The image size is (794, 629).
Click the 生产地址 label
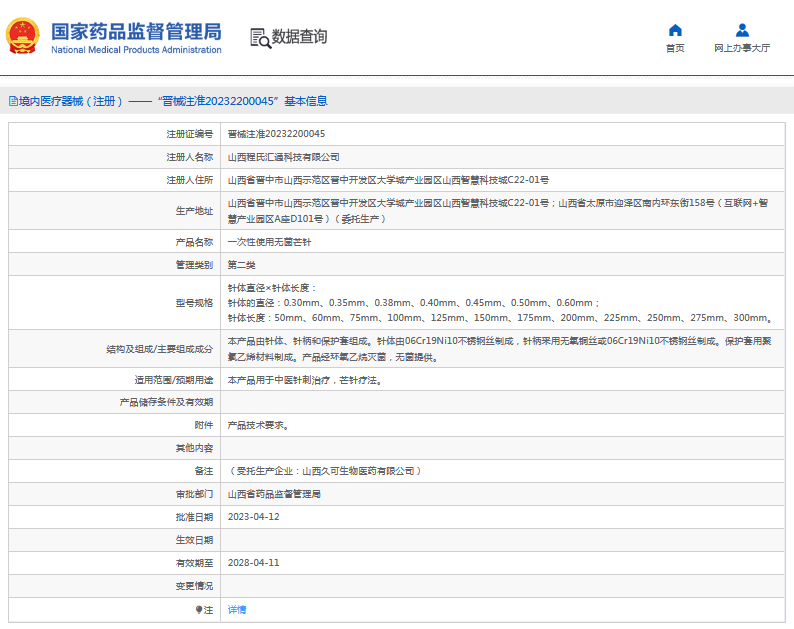(194, 211)
